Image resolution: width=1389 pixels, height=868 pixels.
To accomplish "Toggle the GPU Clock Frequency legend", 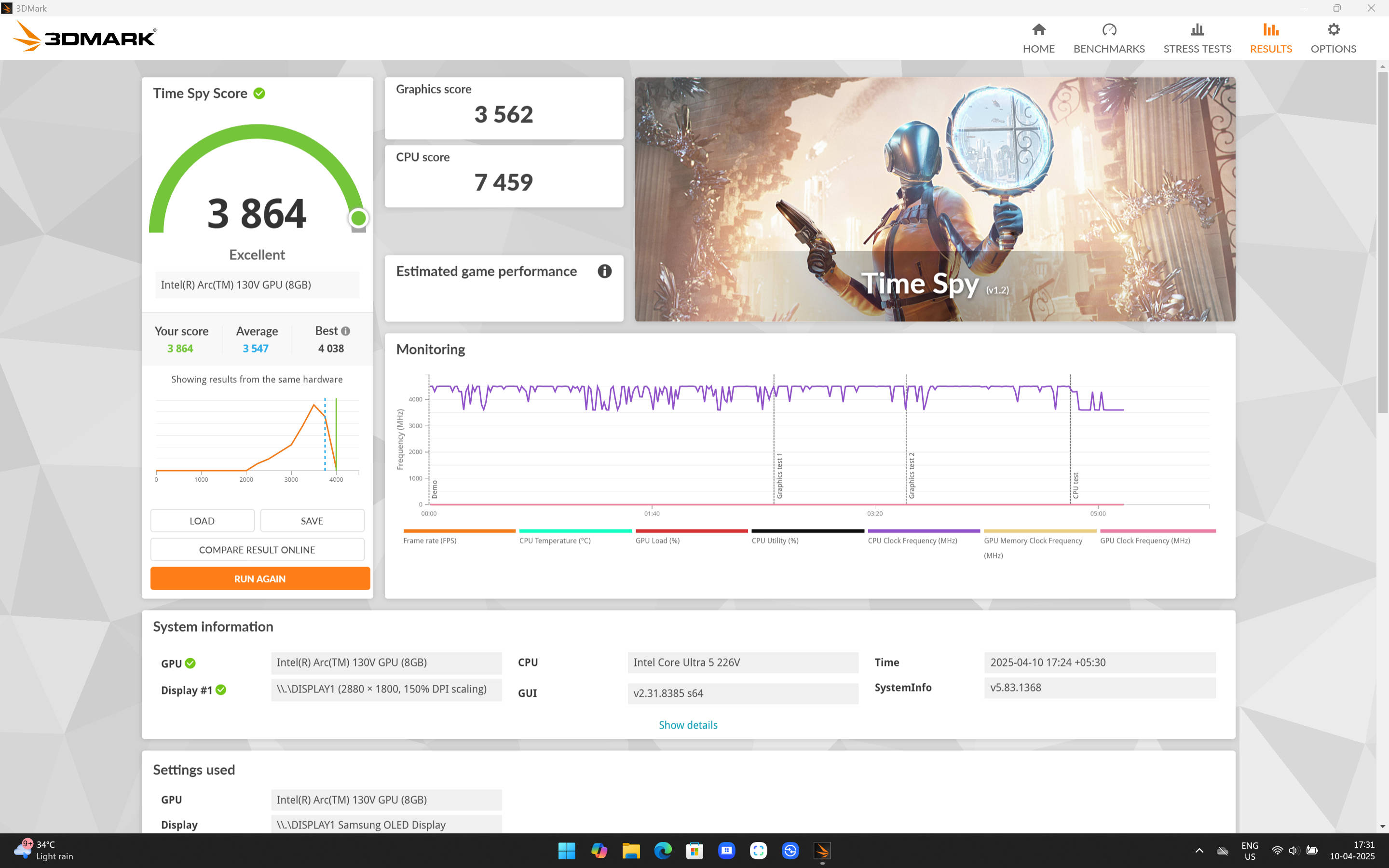I will tap(1157, 537).
